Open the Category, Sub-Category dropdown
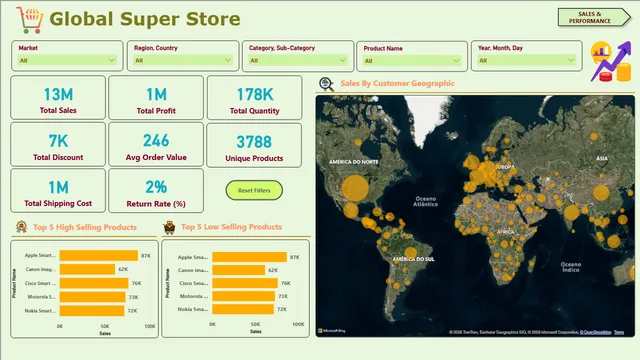Image resolution: width=640 pixels, height=360 pixels. point(298,60)
